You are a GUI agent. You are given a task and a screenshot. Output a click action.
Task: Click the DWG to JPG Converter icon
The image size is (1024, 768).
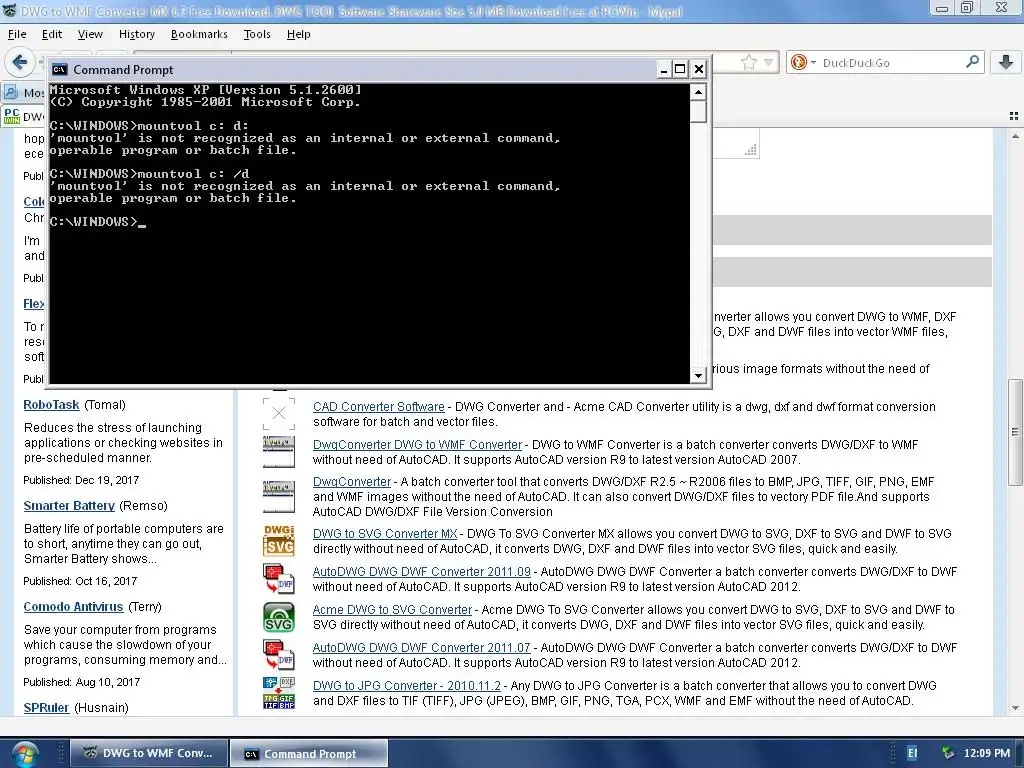pos(279,692)
